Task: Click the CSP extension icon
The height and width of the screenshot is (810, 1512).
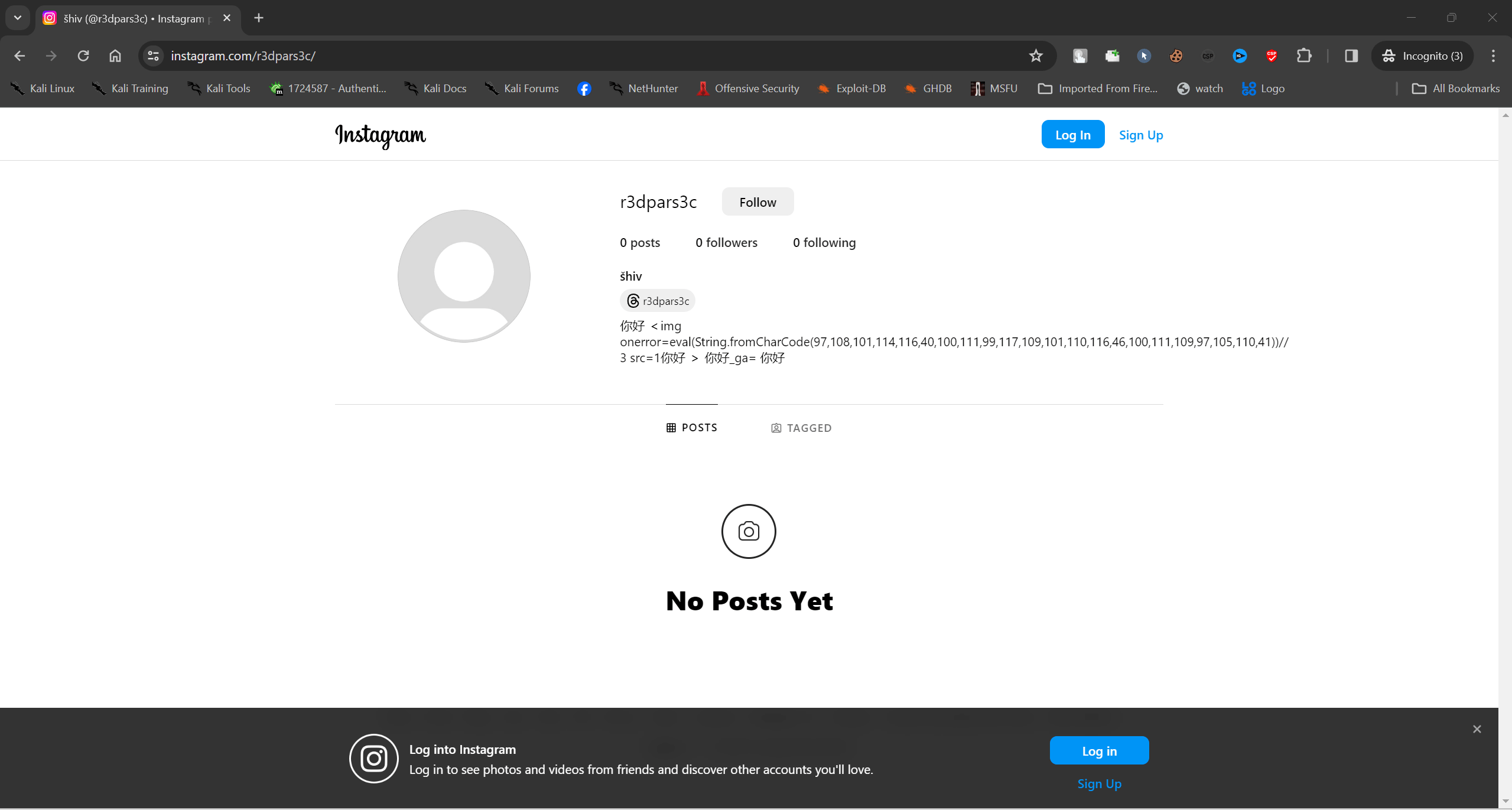Action: pos(1208,56)
